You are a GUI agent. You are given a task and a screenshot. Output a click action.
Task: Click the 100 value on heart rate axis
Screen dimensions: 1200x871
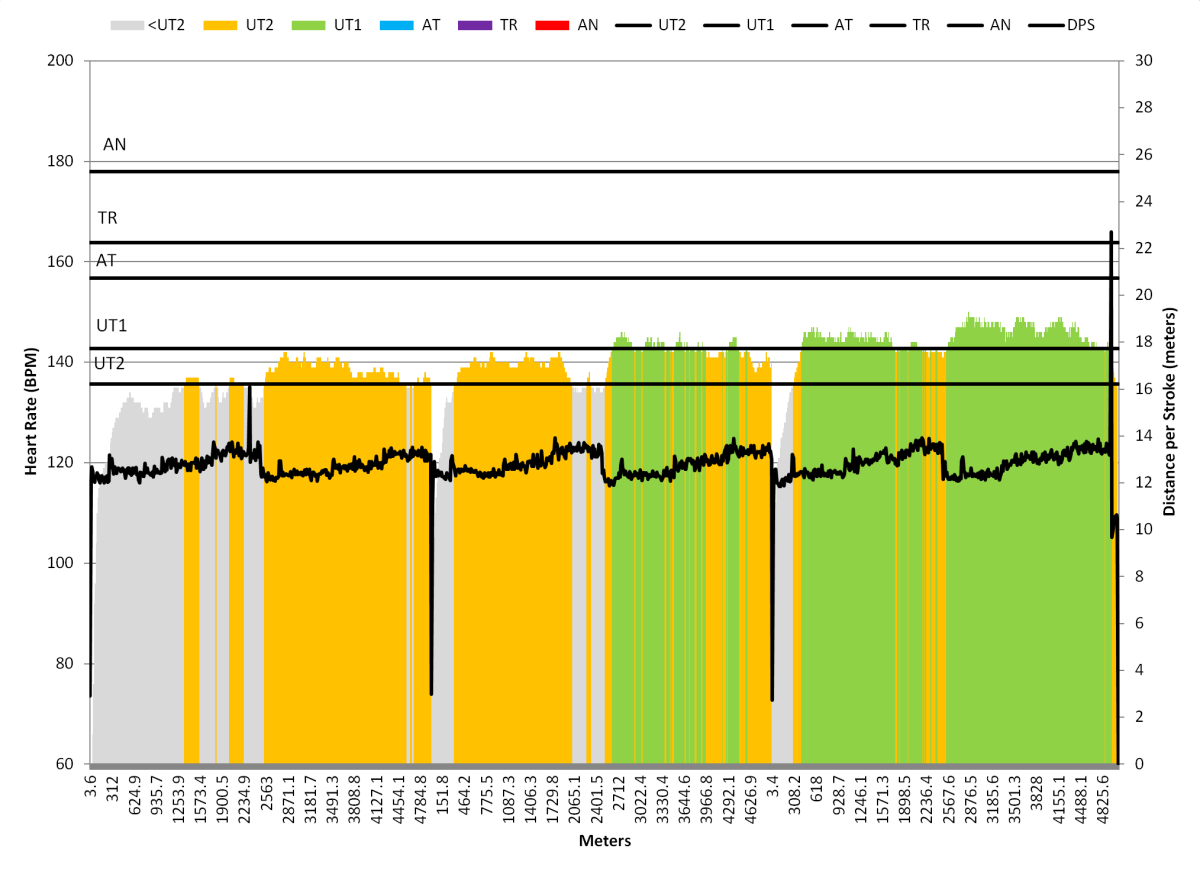tap(61, 563)
